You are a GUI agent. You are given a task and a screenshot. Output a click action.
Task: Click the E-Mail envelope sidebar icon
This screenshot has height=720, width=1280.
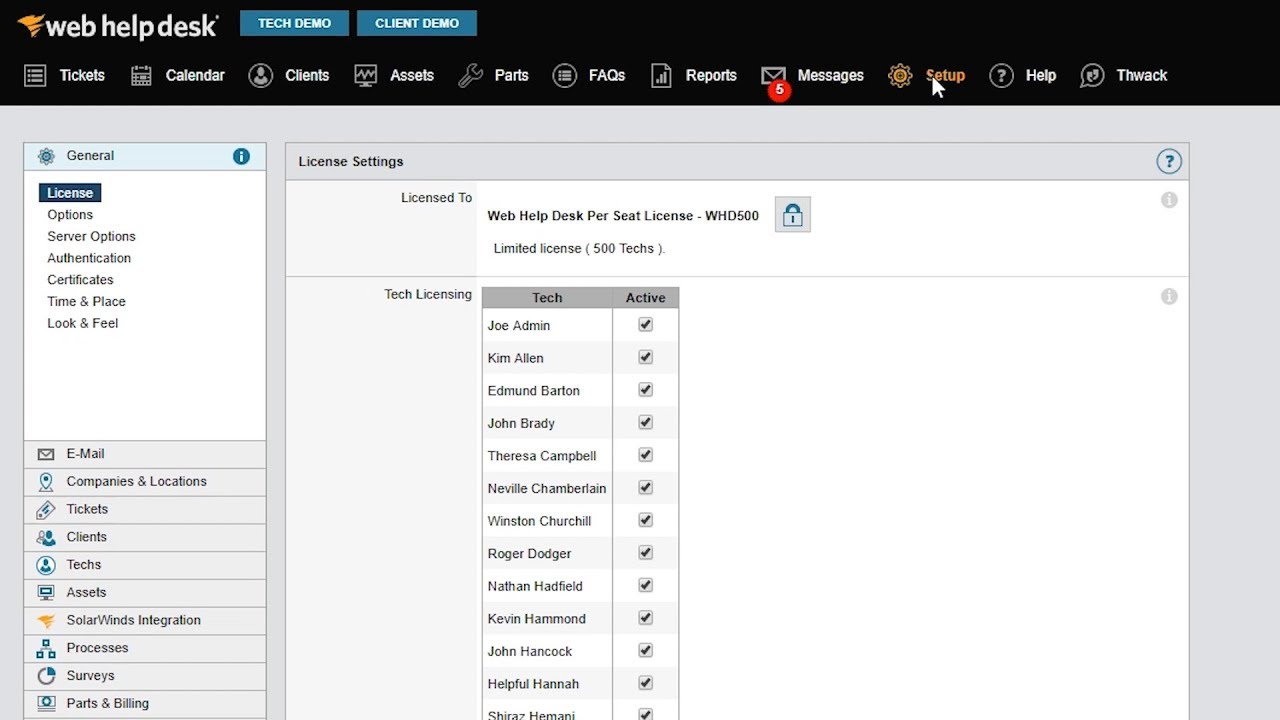tap(46, 454)
